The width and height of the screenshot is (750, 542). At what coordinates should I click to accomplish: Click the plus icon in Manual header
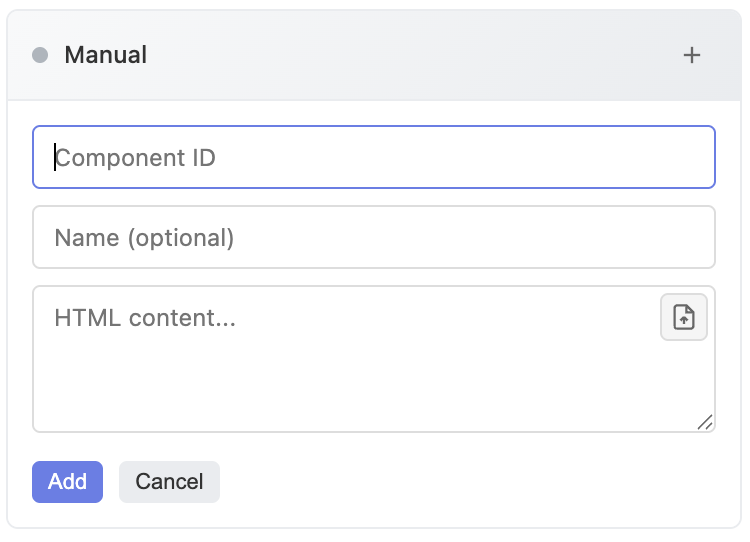[691, 55]
